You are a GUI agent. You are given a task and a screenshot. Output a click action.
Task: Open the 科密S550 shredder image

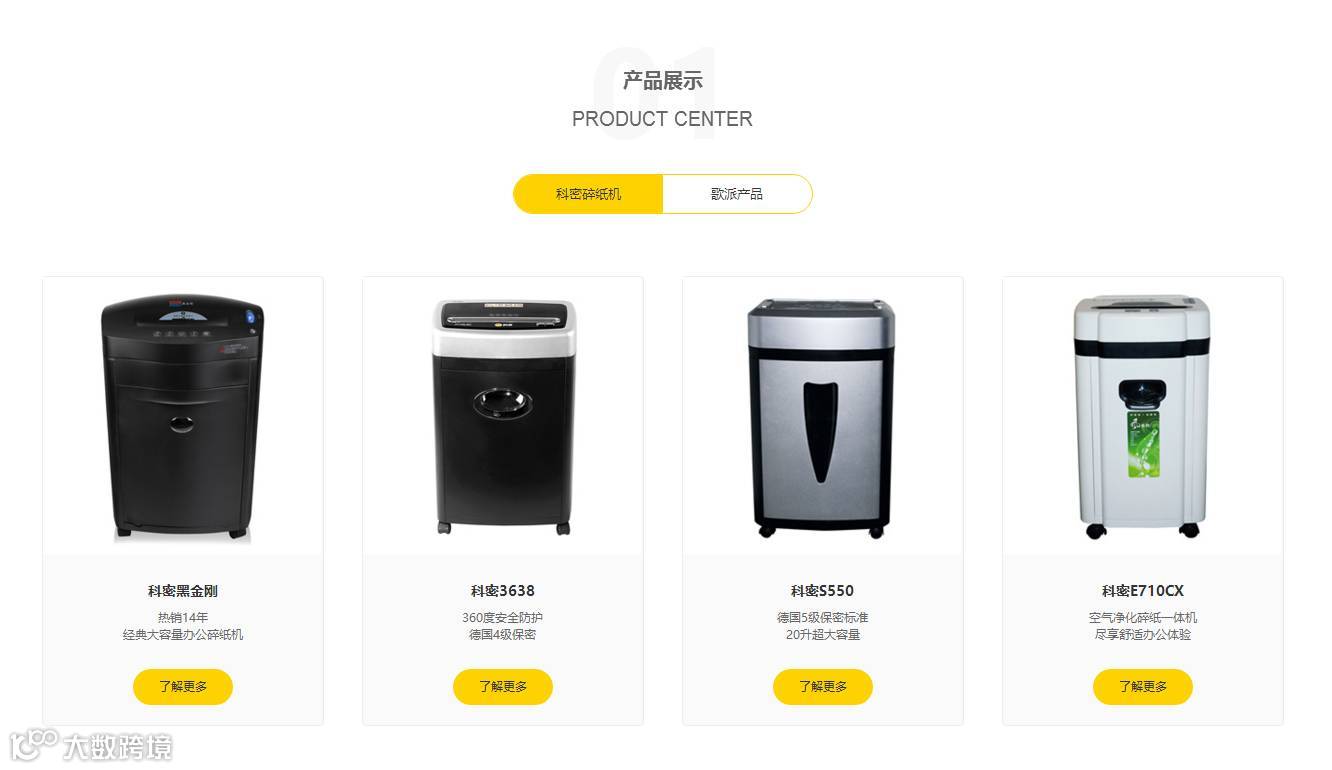click(x=823, y=416)
